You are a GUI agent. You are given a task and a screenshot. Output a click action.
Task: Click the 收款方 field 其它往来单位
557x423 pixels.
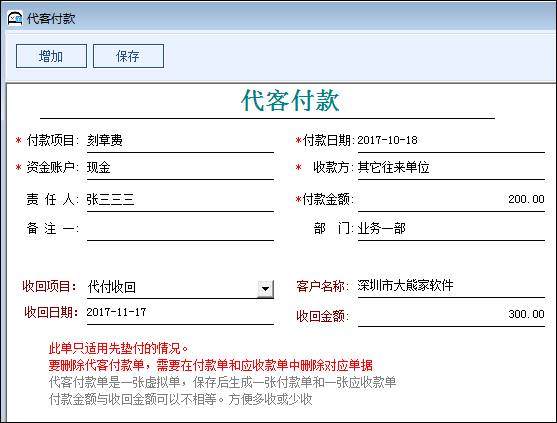point(451,168)
